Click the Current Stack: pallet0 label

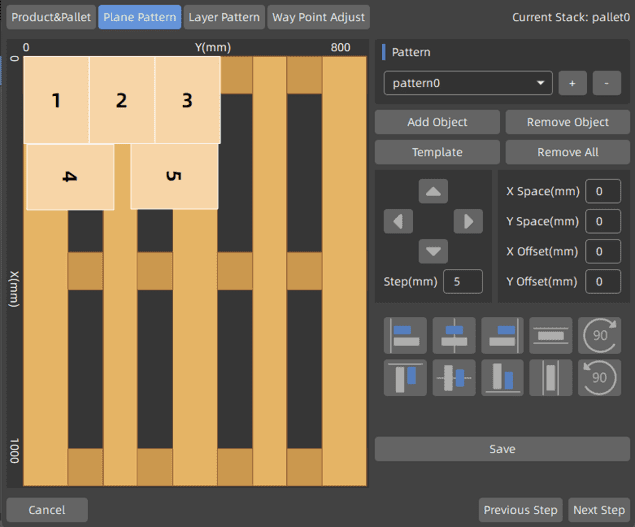[571, 17]
